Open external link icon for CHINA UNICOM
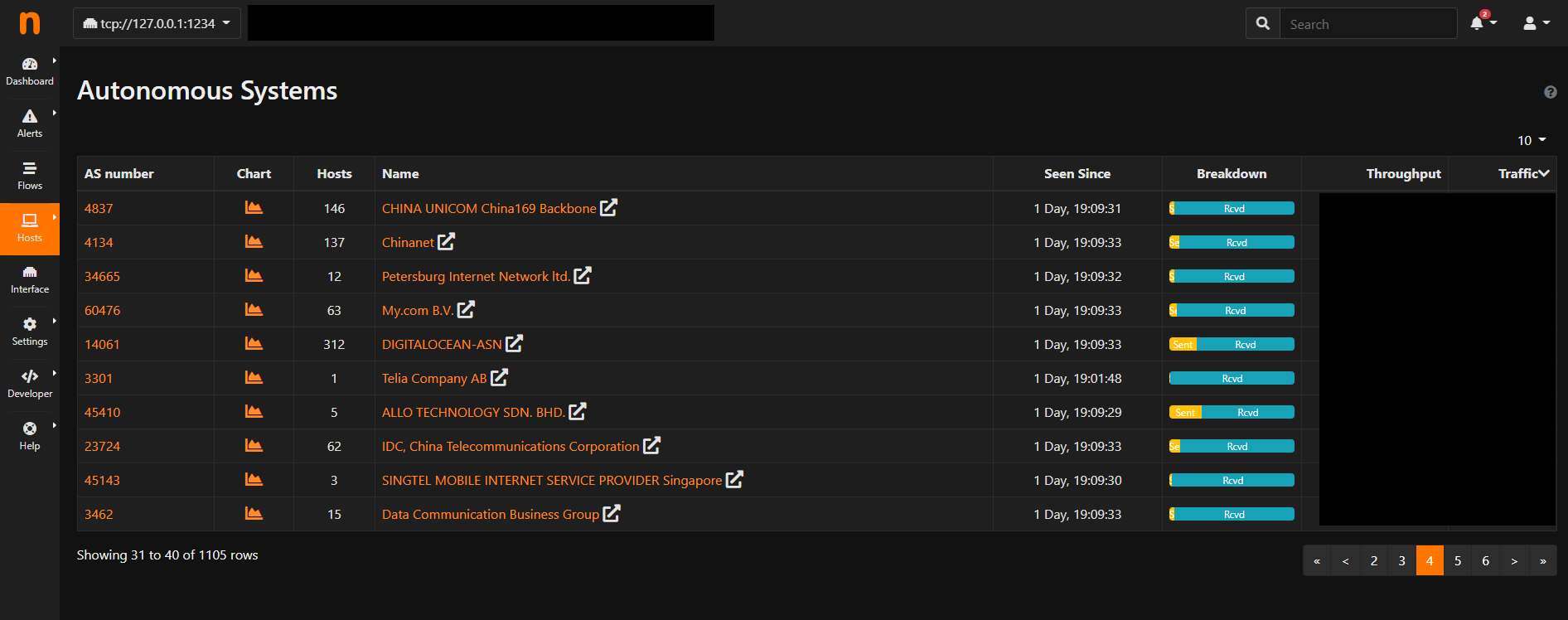 pyautogui.click(x=609, y=207)
